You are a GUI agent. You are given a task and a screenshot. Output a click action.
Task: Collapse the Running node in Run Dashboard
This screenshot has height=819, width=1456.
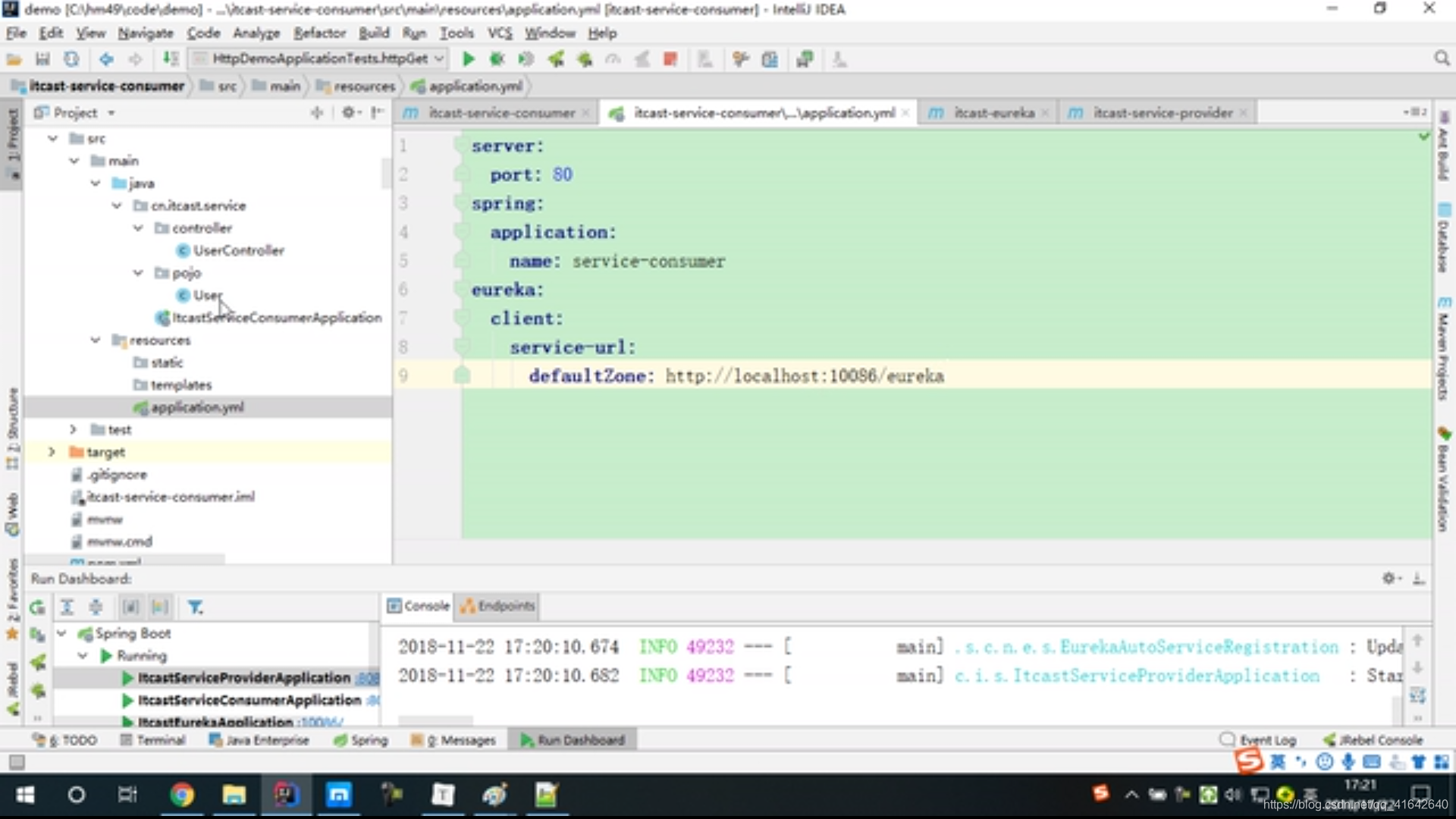83,655
